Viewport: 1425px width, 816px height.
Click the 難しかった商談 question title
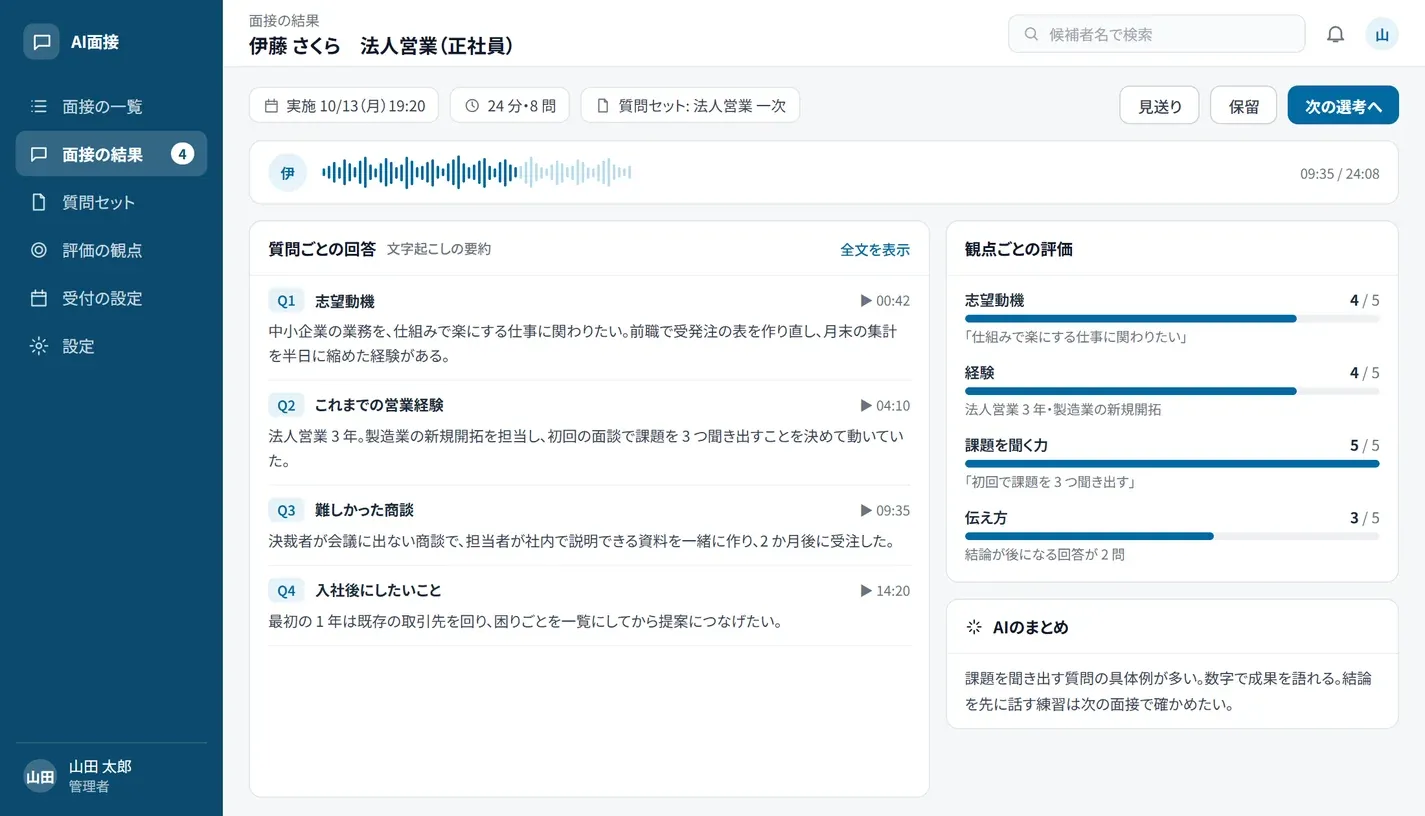point(364,511)
